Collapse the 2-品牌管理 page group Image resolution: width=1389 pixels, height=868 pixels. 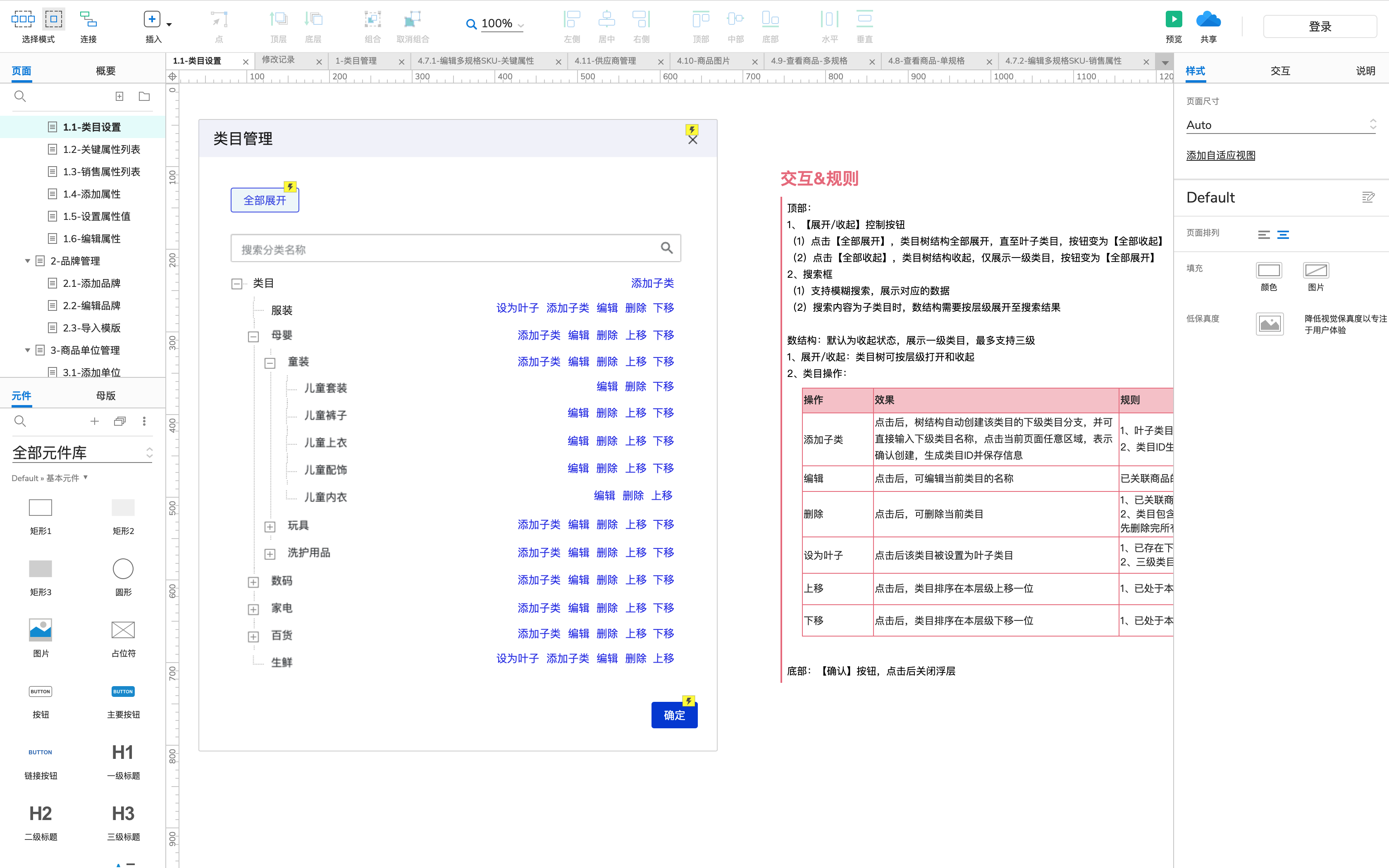pyautogui.click(x=27, y=261)
